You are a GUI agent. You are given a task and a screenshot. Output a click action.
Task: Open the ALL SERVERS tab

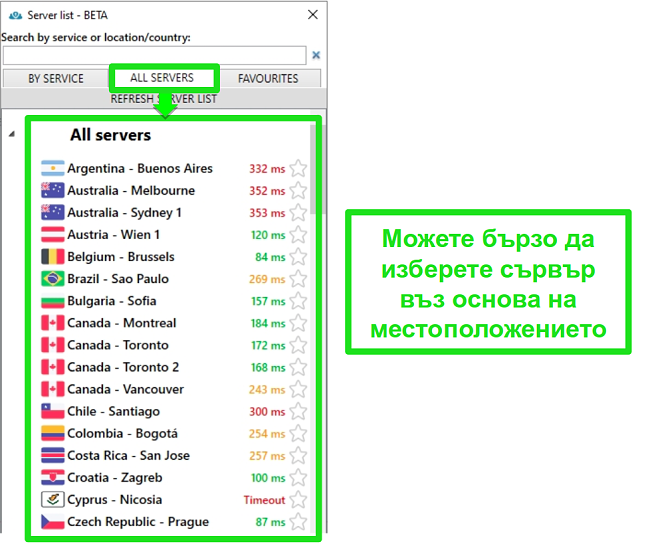pyautogui.click(x=162, y=78)
